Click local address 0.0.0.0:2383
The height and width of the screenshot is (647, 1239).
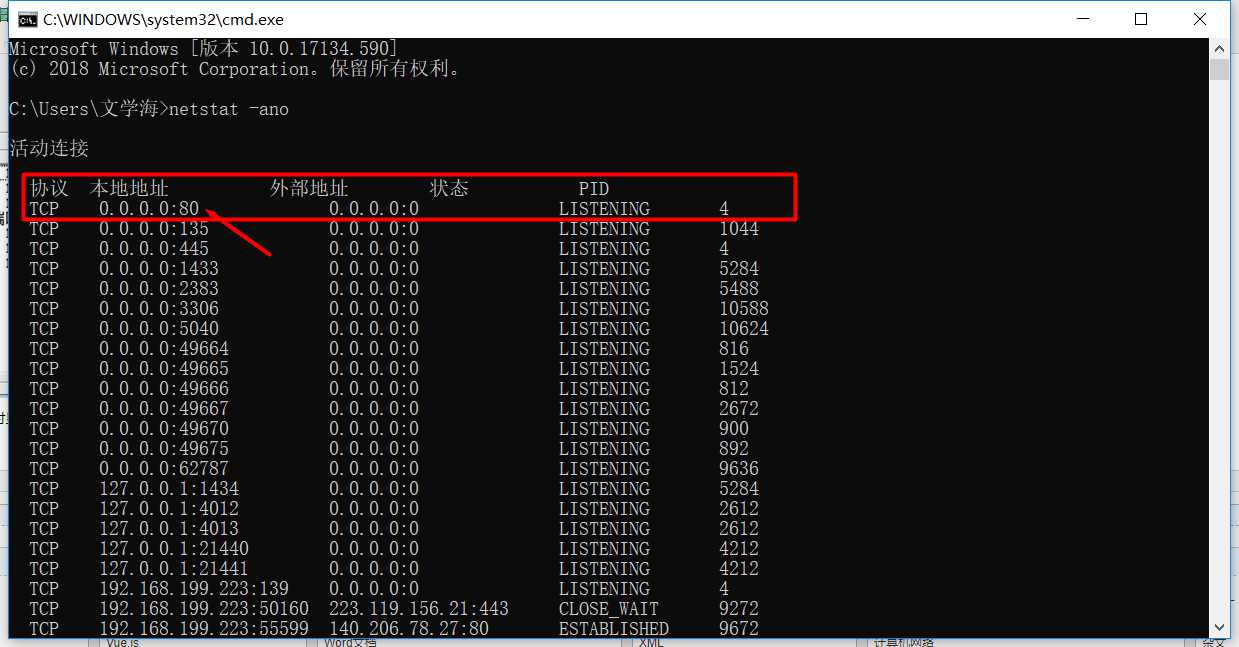[159, 289]
